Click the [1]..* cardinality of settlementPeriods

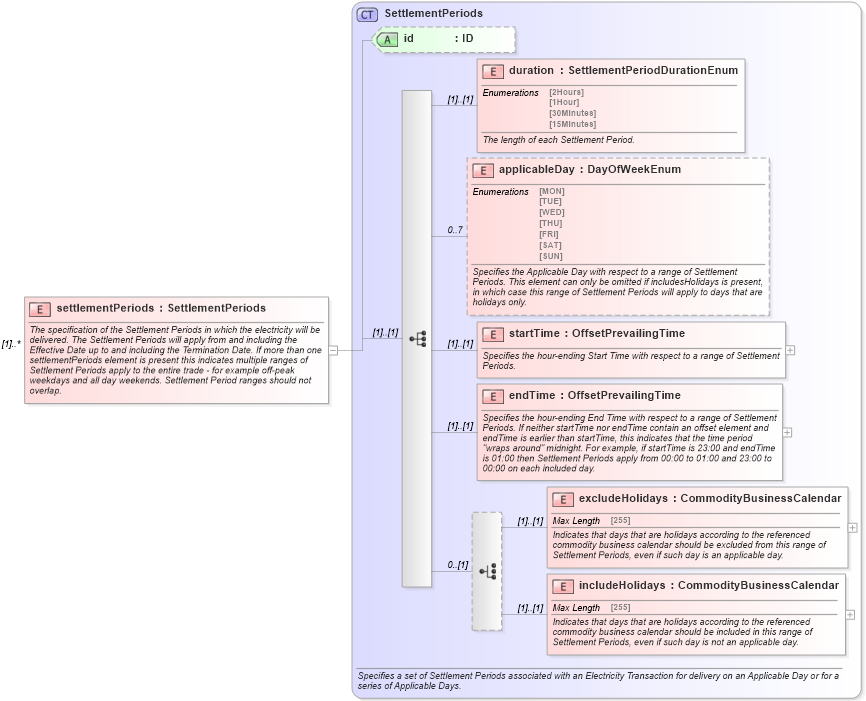11,344
